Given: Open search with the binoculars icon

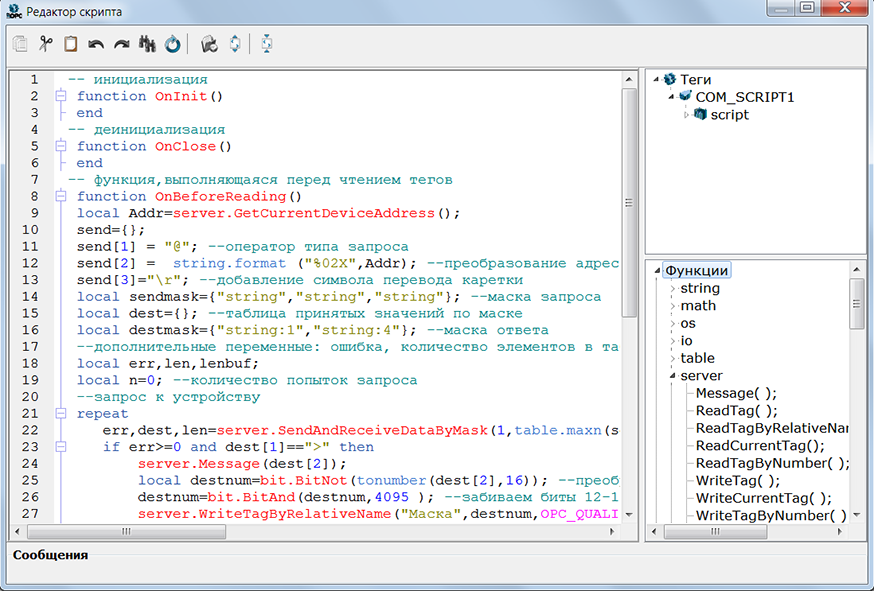Looking at the screenshot, I should [147, 44].
